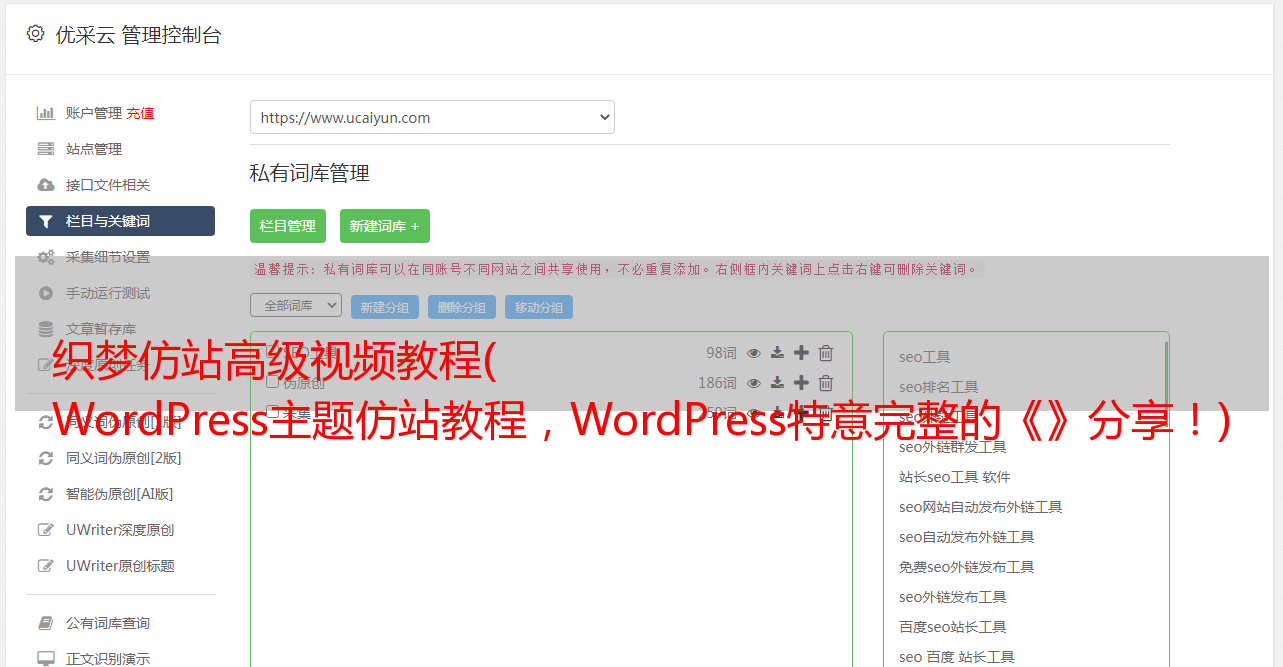Click the 删除分组 button
1283x667 pixels.
462,307
